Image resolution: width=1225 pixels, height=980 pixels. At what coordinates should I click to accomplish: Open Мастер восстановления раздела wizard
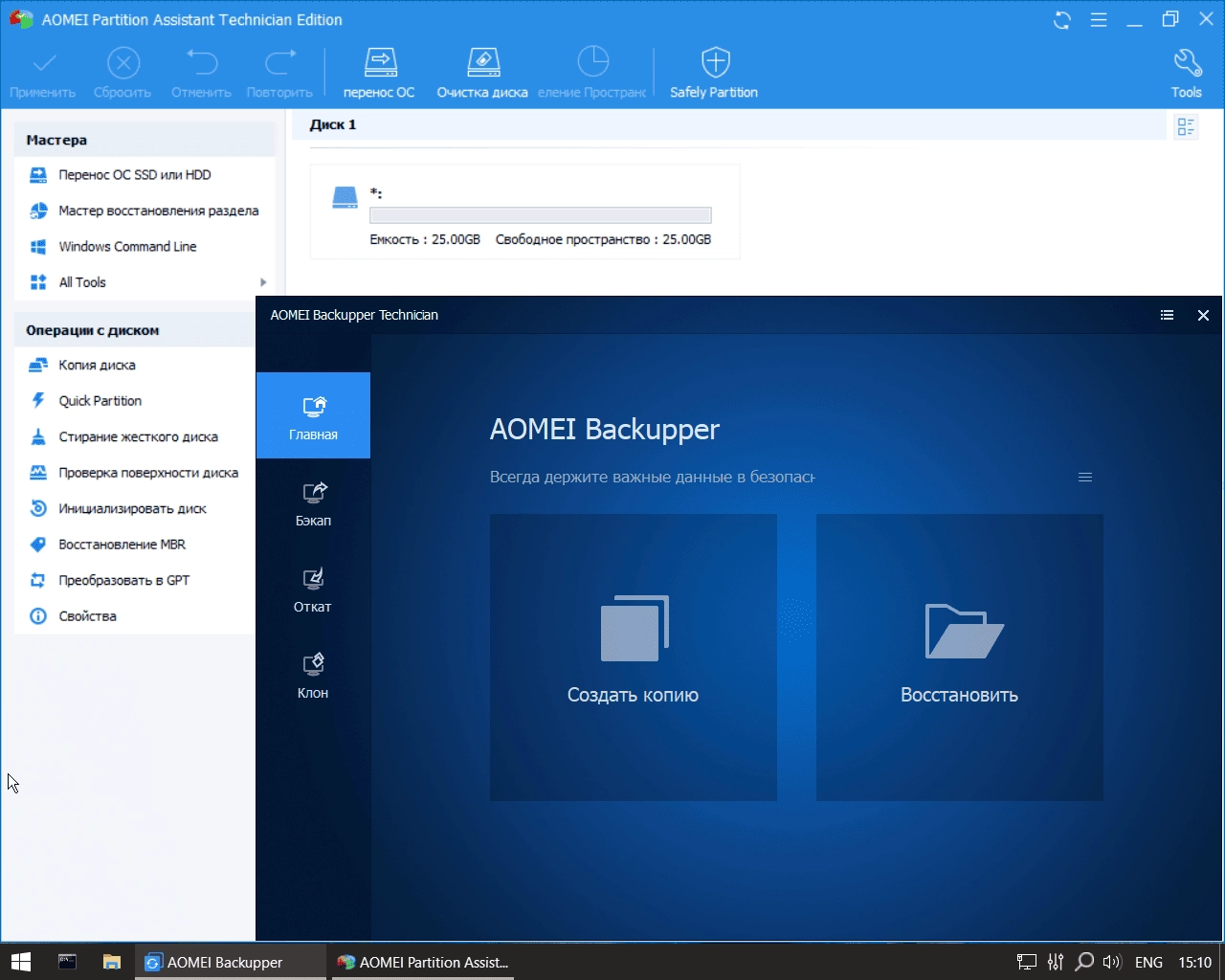145,211
